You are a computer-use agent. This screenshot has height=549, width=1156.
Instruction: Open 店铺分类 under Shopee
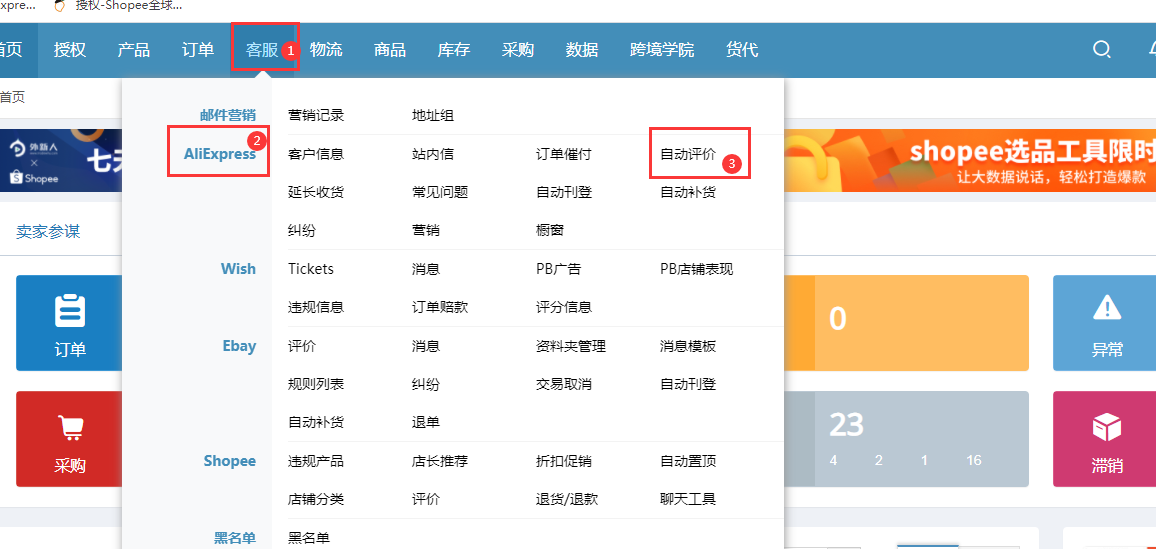(316, 500)
